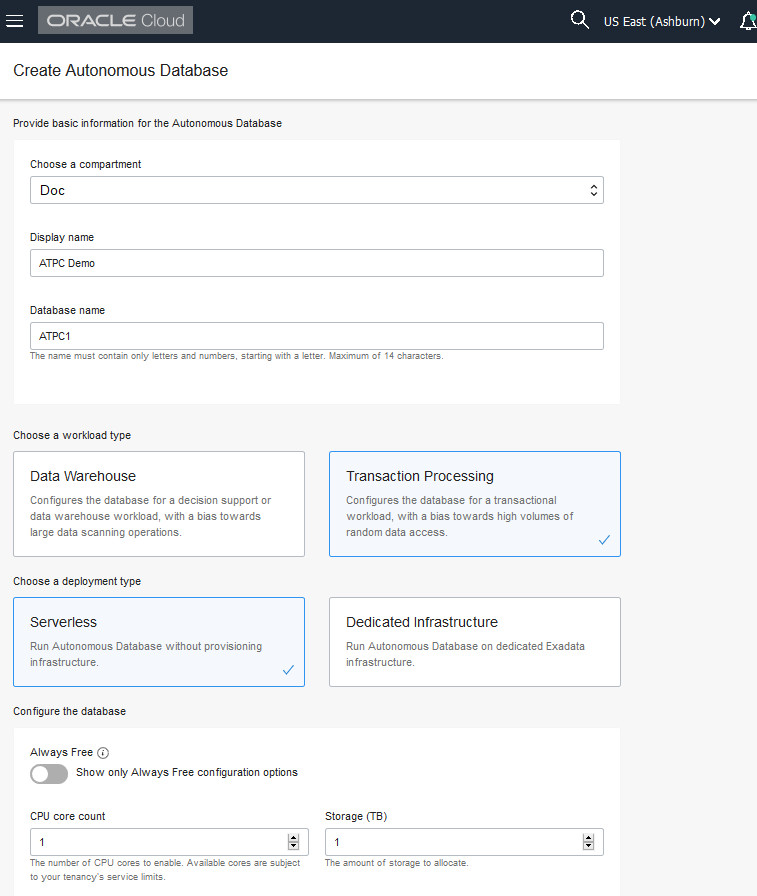
Task: Click 'The amount of storage to allocate.' hint
Action: [396, 863]
